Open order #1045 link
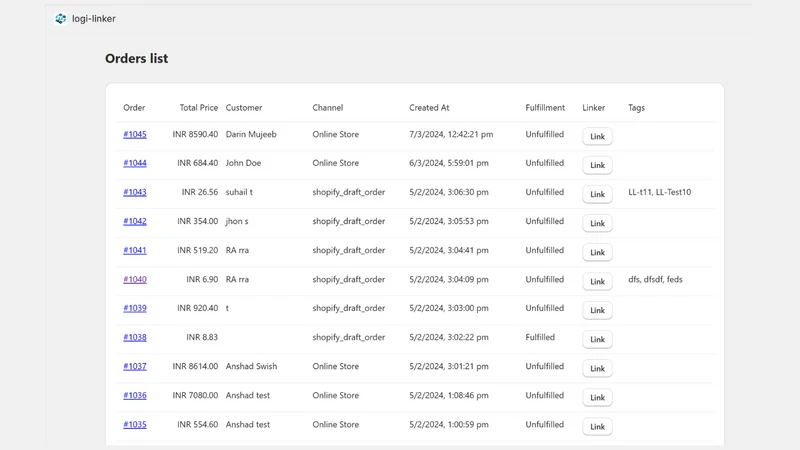The image size is (800, 450). (x=135, y=134)
